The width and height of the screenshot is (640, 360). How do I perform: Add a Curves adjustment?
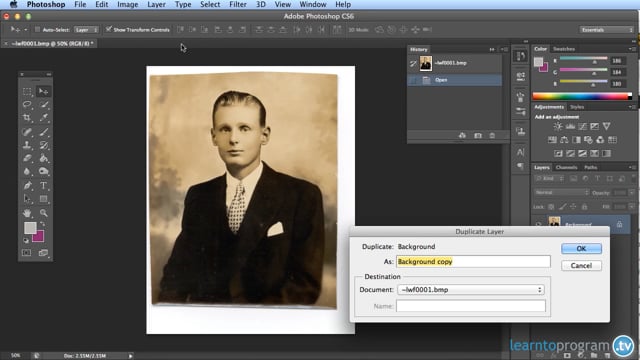pos(582,127)
